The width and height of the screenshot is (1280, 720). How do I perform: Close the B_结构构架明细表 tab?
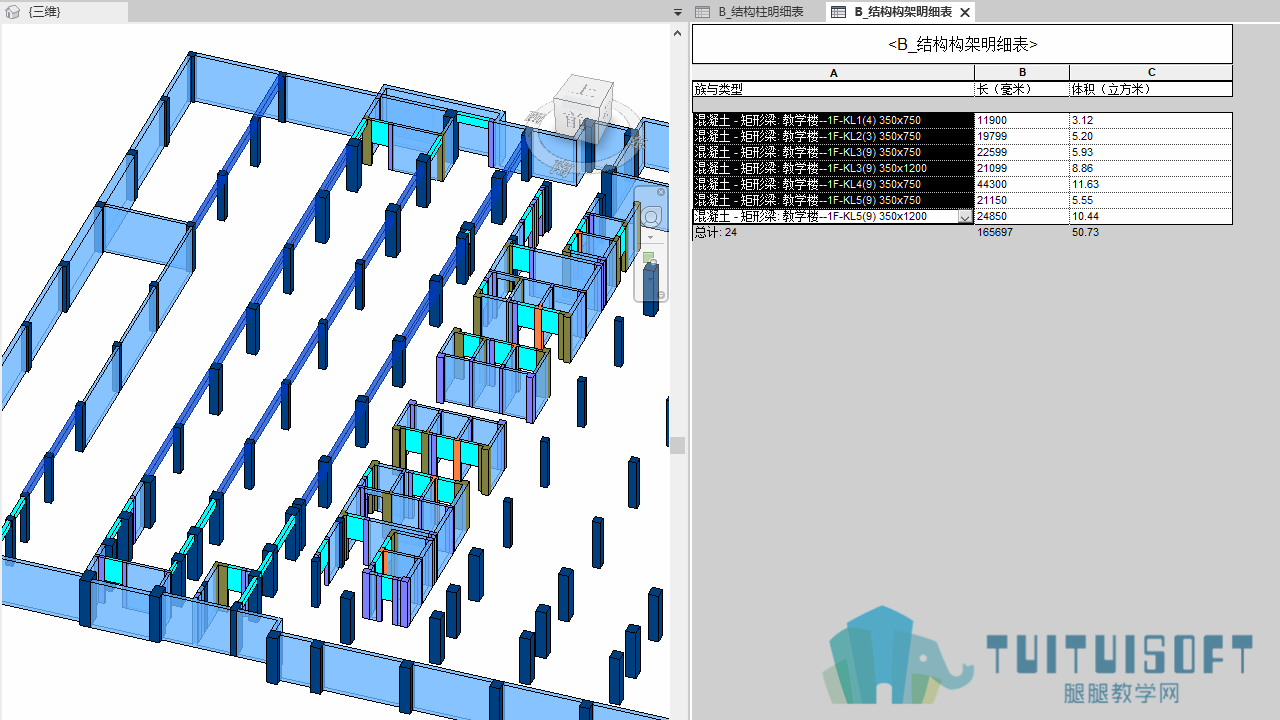964,13
